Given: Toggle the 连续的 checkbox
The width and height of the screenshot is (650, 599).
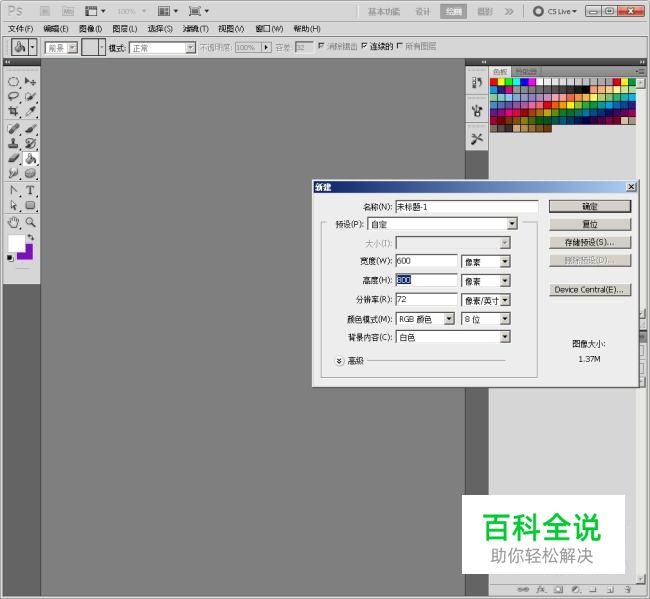Looking at the screenshot, I should [x=362, y=47].
